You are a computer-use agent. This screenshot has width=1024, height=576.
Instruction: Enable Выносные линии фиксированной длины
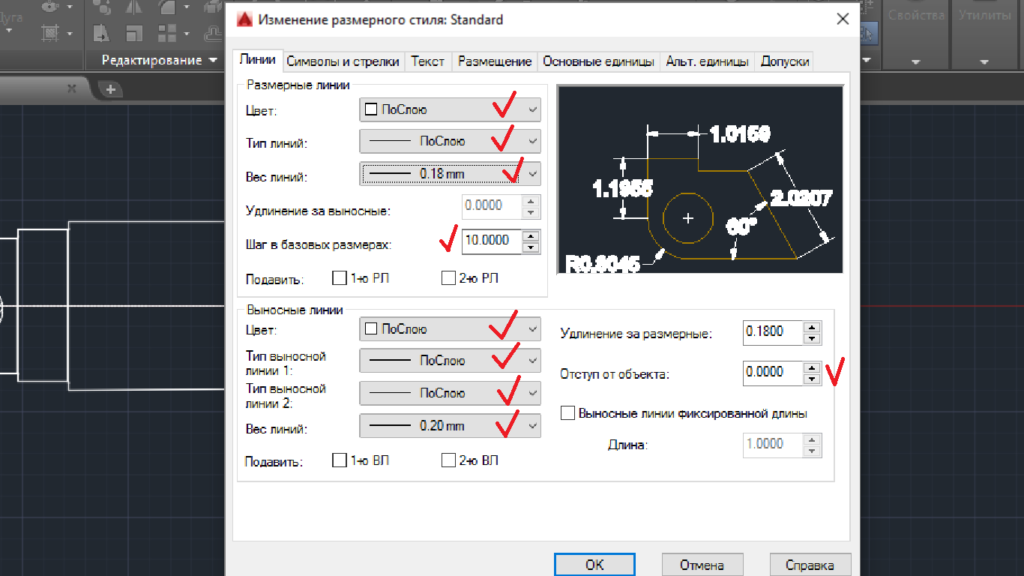pyautogui.click(x=569, y=413)
